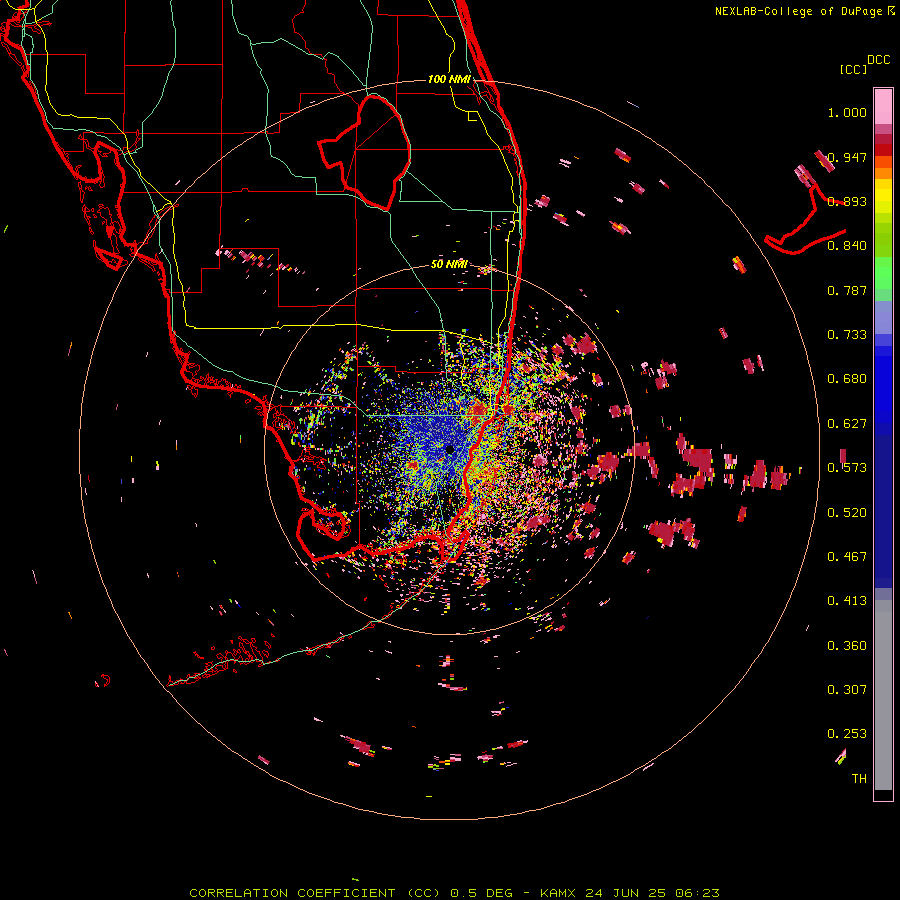This screenshot has height=900, width=900.
Task: Select the 0.787 scale value
Action: tap(847, 290)
